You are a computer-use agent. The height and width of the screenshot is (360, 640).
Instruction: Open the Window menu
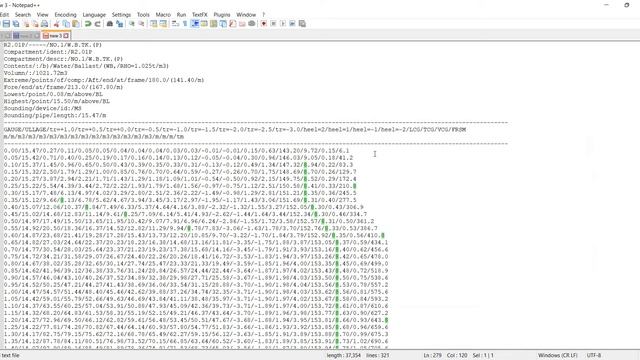[246, 15]
